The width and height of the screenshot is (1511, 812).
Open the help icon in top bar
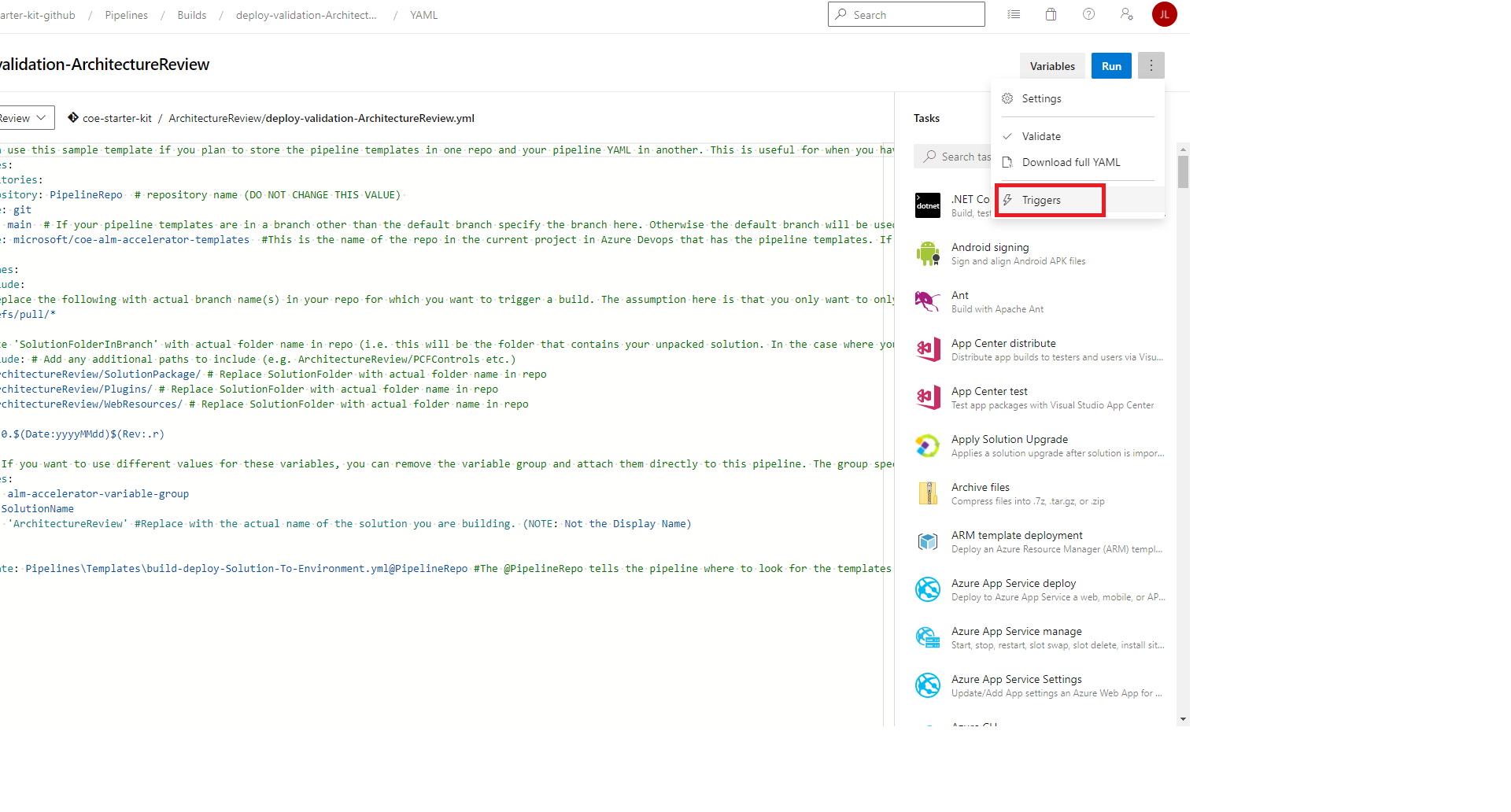(x=1088, y=13)
